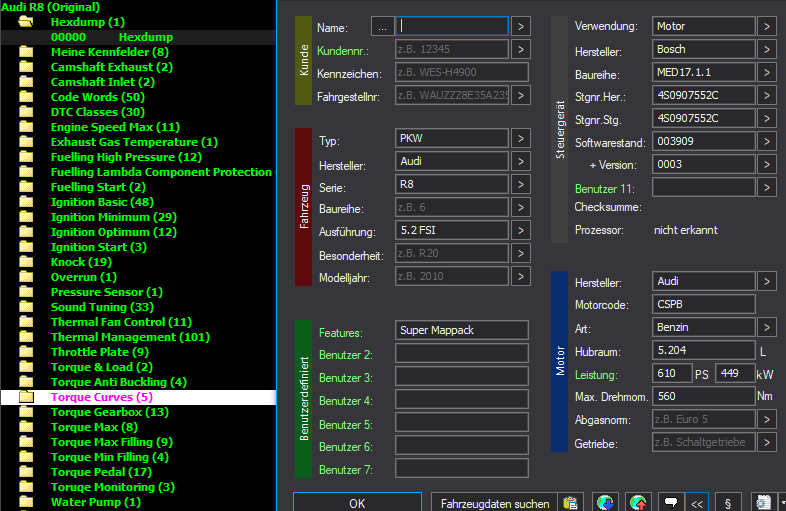Click the green Kundennr. label
Screen dimensions: 786x511
[x=343, y=51]
